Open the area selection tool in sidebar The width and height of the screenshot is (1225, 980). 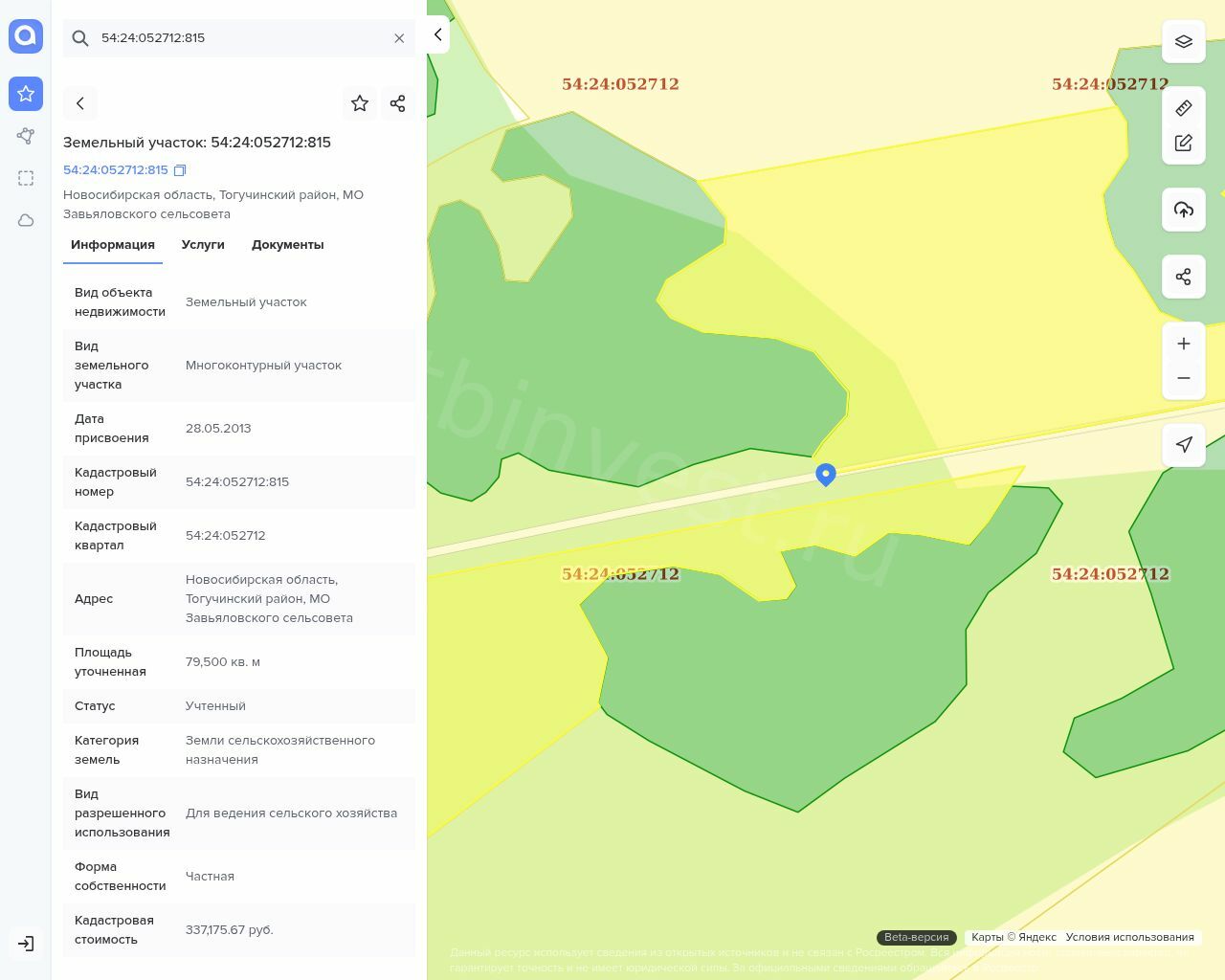(26, 178)
